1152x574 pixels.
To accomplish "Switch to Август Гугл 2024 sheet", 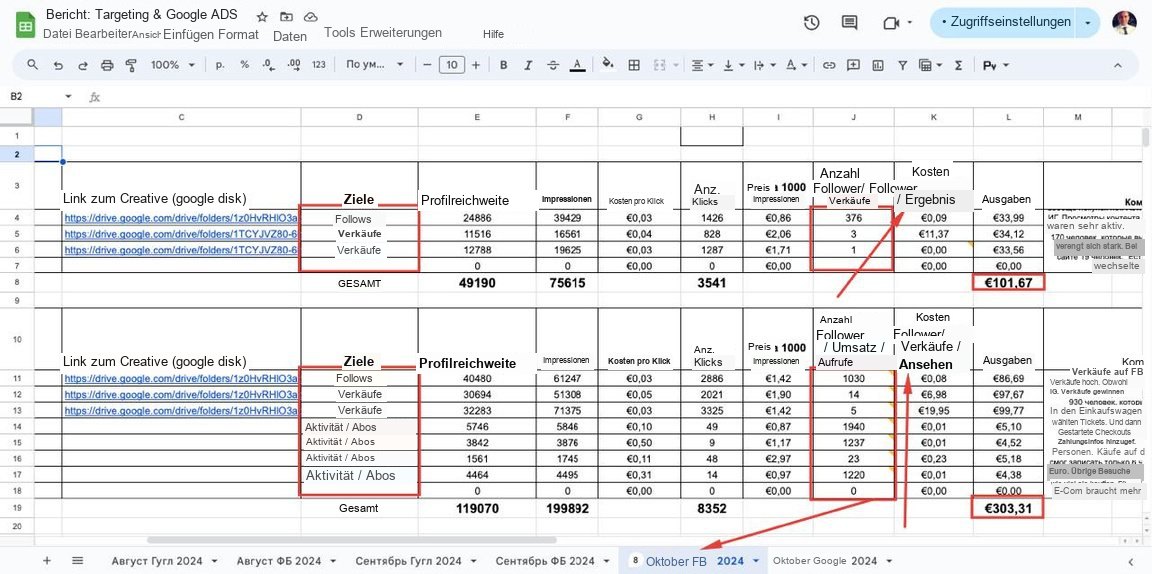I will point(157,561).
